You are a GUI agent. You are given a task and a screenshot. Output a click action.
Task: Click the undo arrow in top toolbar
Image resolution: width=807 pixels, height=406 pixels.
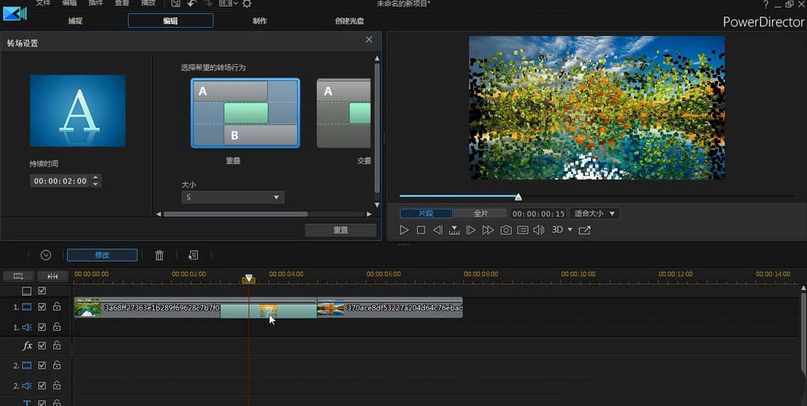point(191,4)
